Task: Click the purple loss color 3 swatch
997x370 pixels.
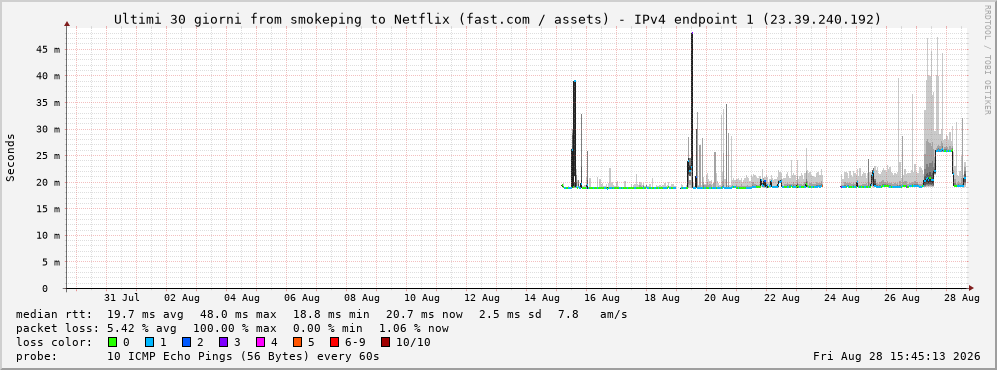Action: pyautogui.click(x=223, y=343)
